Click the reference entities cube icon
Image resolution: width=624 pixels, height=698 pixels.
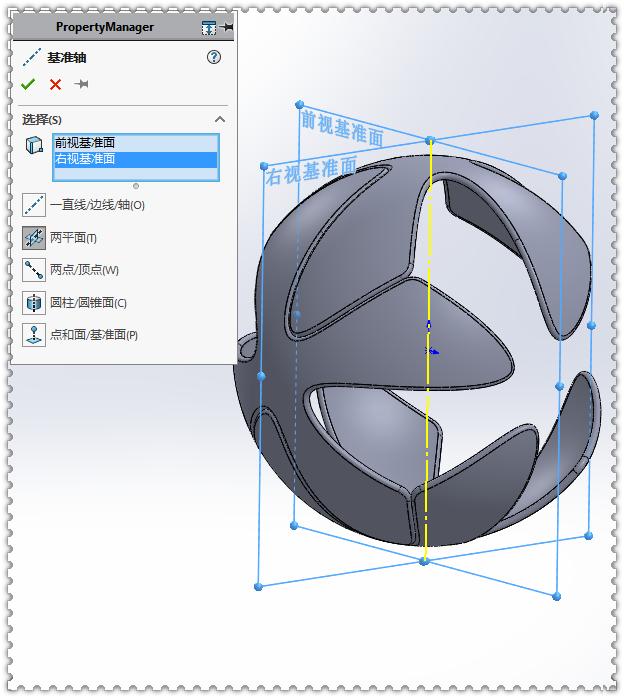[x=34, y=145]
